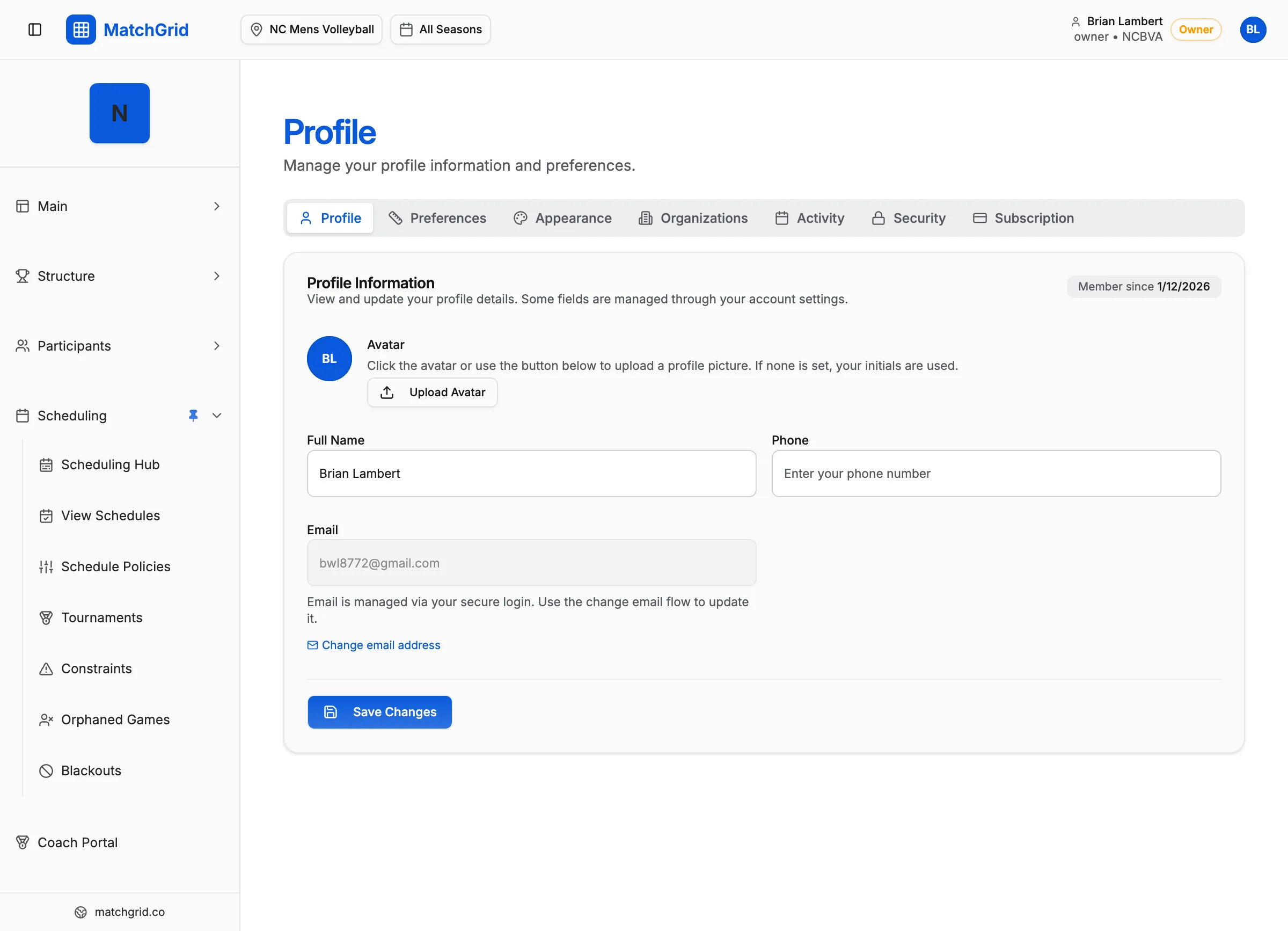Open the Scheduling Hub via its calendar icon
1288x931 pixels.
coord(46,464)
